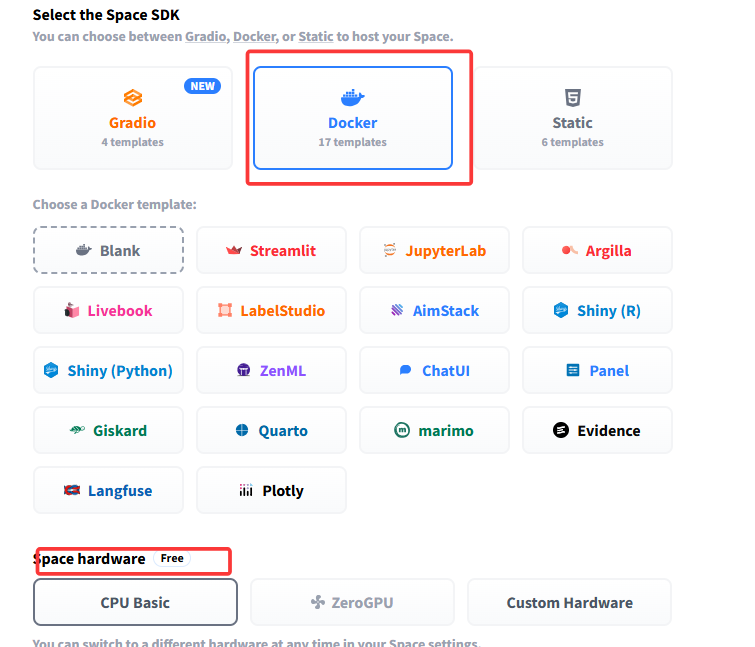Screen dimensions: 755x647
Task: Open the Gradio link in description
Action: pyautogui.click(x=204, y=37)
